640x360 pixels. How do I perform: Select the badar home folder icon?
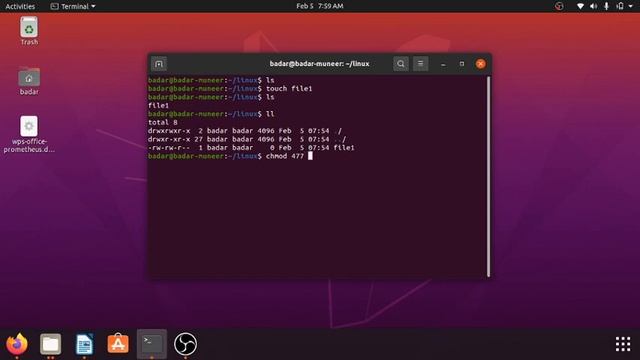[29, 81]
